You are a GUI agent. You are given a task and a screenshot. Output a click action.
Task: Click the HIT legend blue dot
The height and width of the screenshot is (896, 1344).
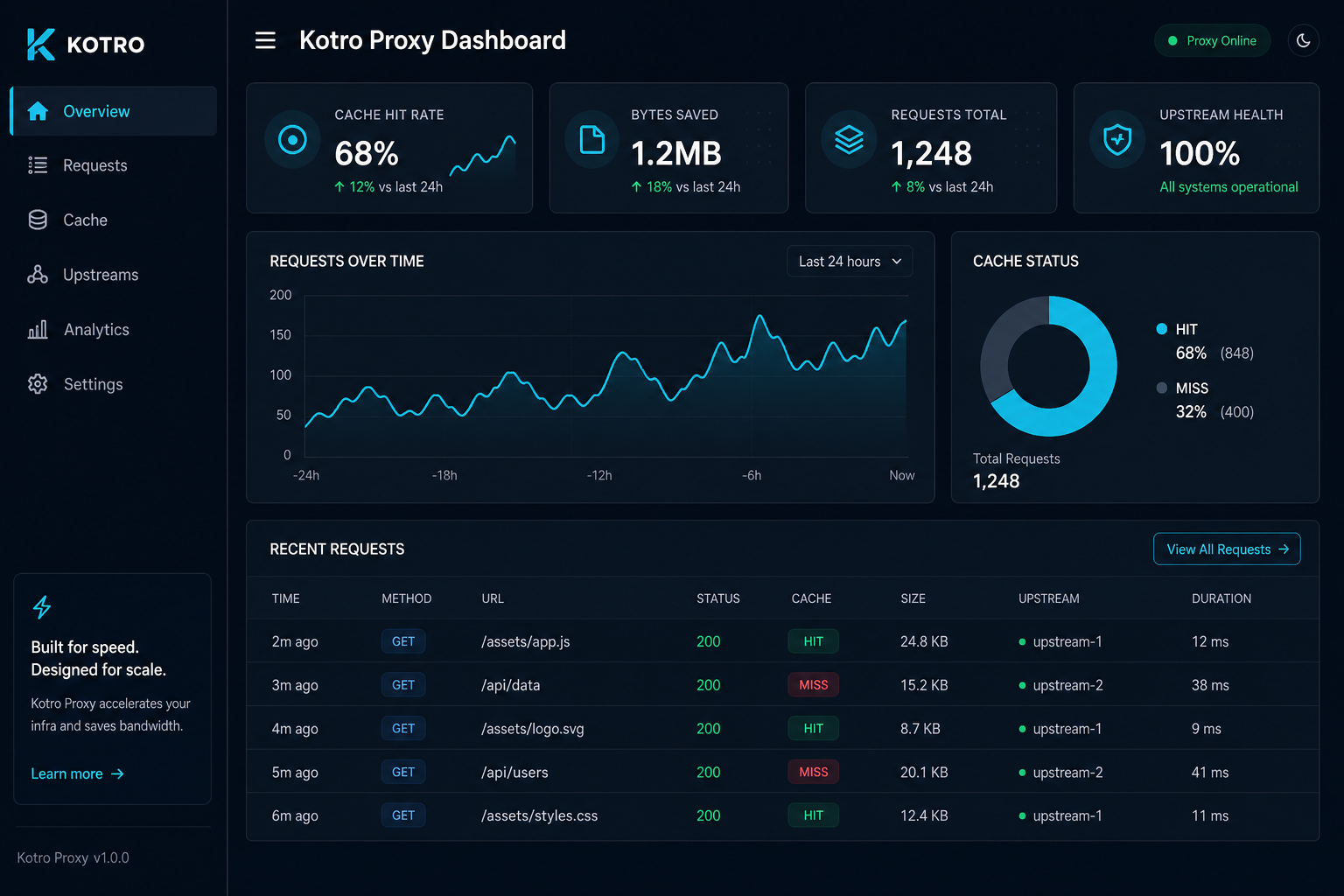(1161, 329)
